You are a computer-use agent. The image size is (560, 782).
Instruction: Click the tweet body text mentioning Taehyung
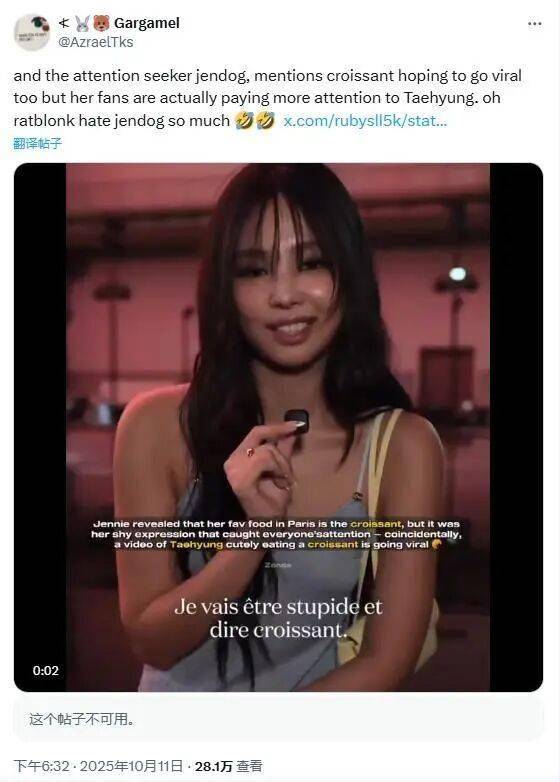pyautogui.click(x=267, y=98)
